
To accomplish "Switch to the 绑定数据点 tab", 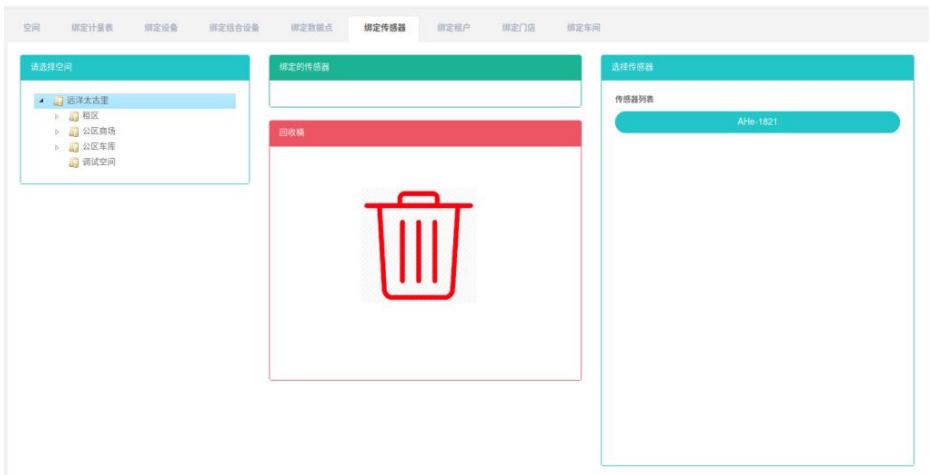I will click(309, 27).
